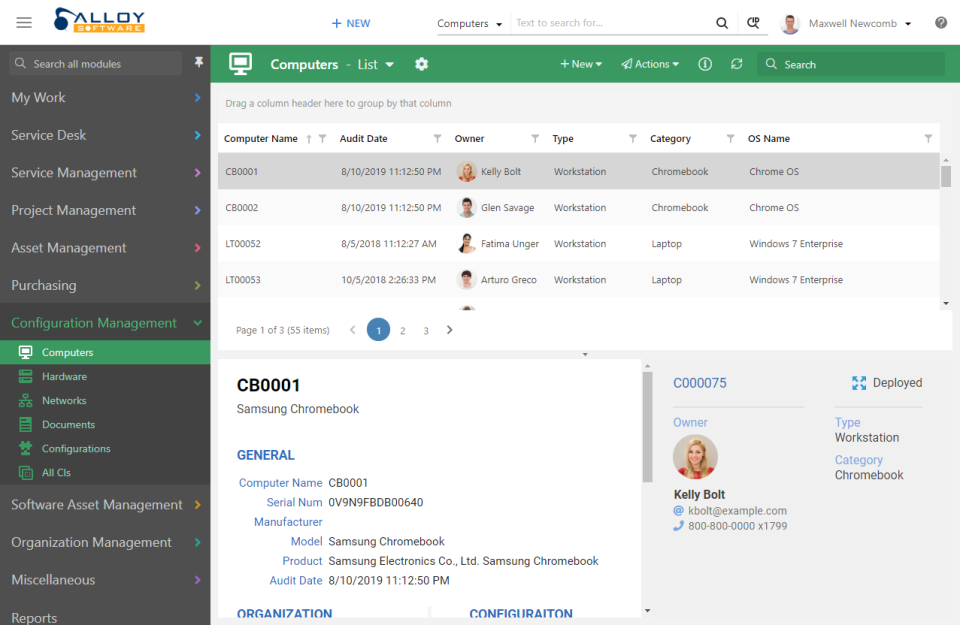Refresh the Computers list
The width and height of the screenshot is (960, 625).
tap(736, 63)
